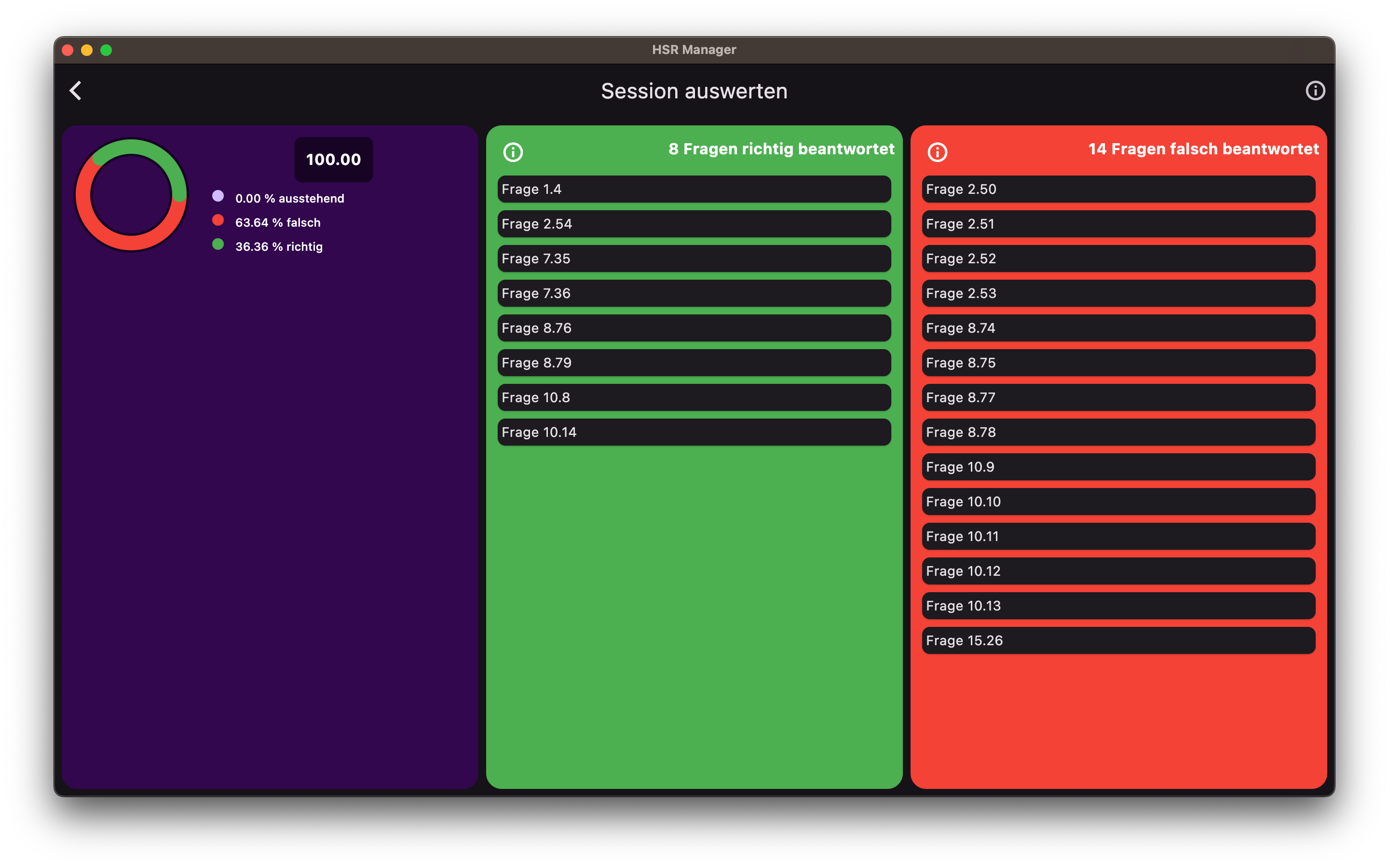This screenshot has height=868, width=1389.
Task: Click the '36.36 % richtig' label
Action: click(279, 247)
